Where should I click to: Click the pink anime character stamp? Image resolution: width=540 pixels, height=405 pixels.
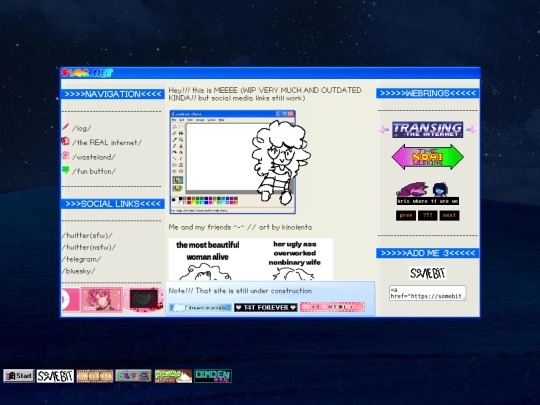tap(102, 299)
